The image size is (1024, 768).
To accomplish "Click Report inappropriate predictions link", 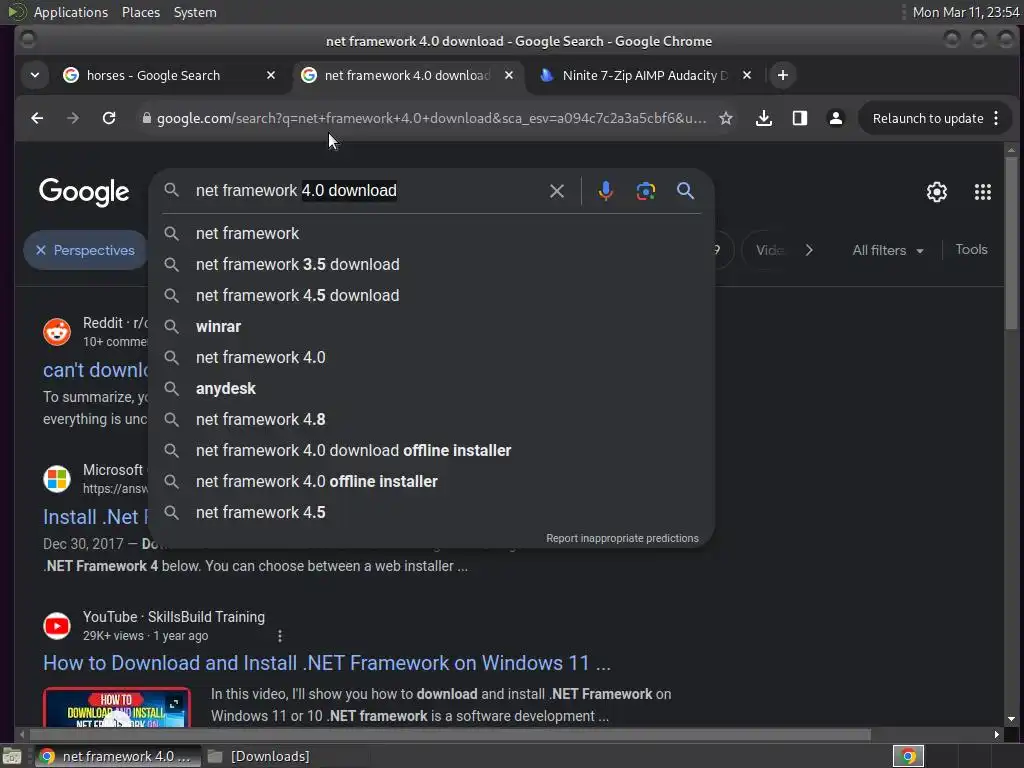I will pos(622,538).
